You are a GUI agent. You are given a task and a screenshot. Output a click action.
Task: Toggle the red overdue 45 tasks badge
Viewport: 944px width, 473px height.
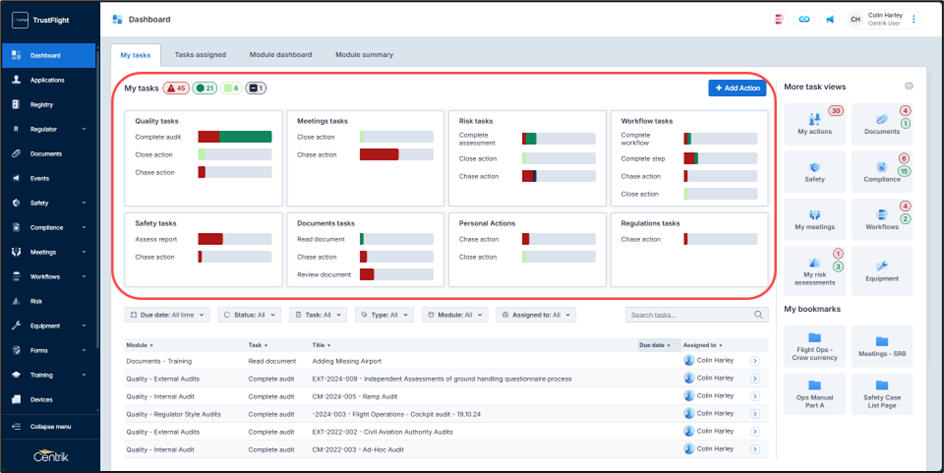pyautogui.click(x=175, y=88)
